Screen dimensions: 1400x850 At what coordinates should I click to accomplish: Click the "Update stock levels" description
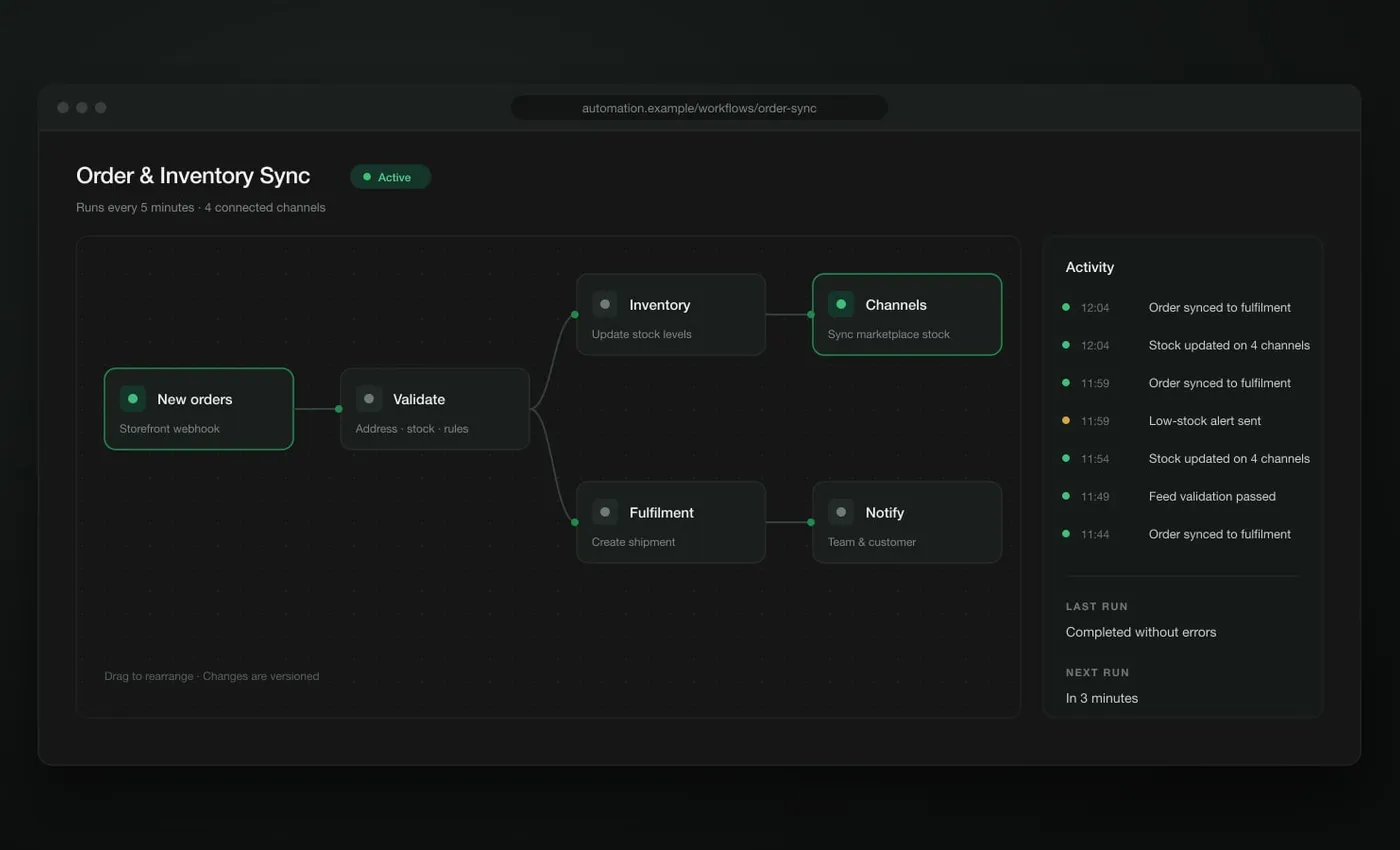pos(642,334)
